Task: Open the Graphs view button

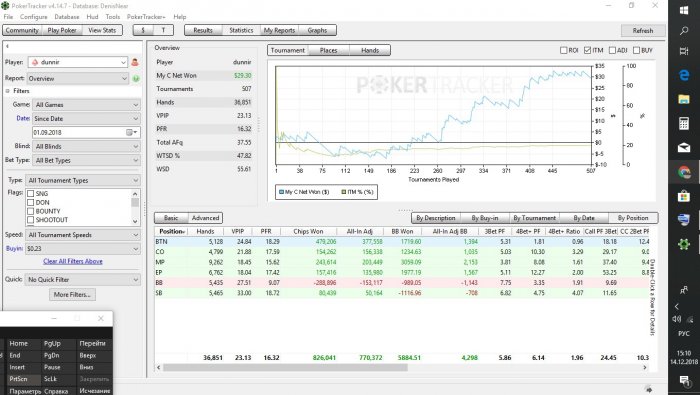Action: pos(317,30)
